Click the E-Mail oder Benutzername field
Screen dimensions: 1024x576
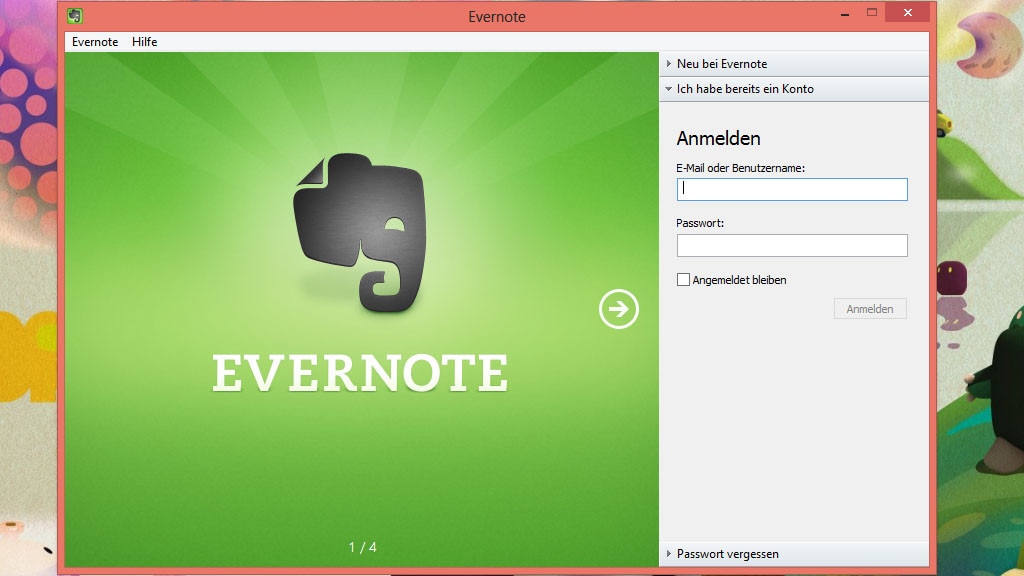point(792,189)
